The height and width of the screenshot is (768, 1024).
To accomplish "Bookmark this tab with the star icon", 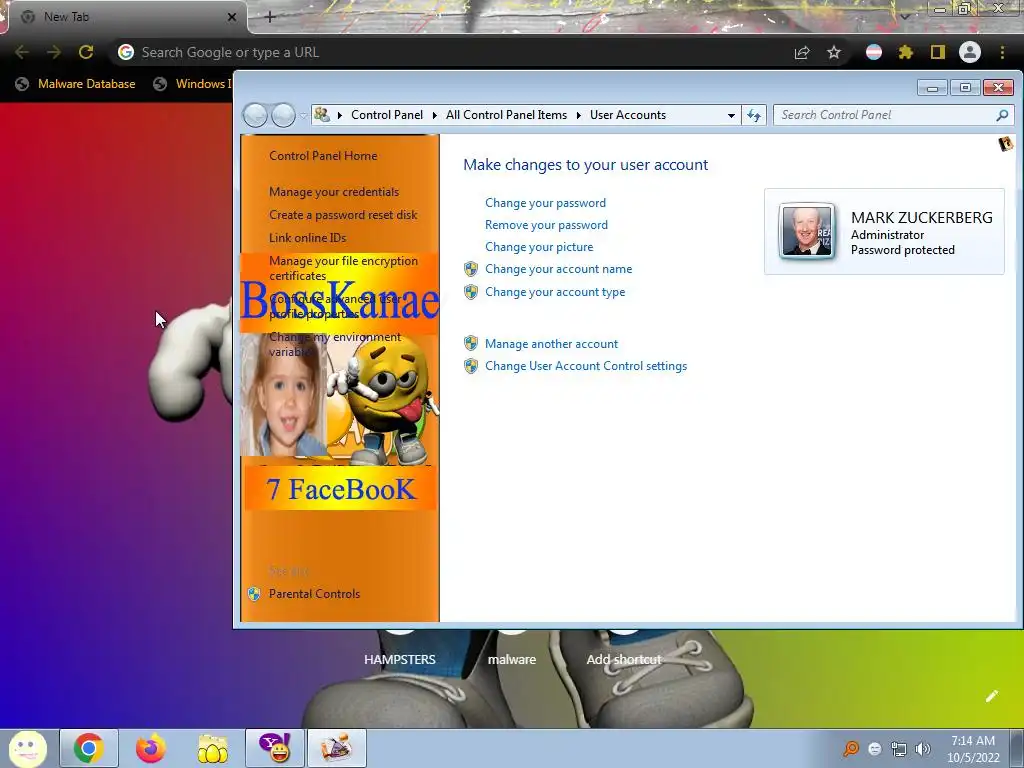I will (x=834, y=52).
